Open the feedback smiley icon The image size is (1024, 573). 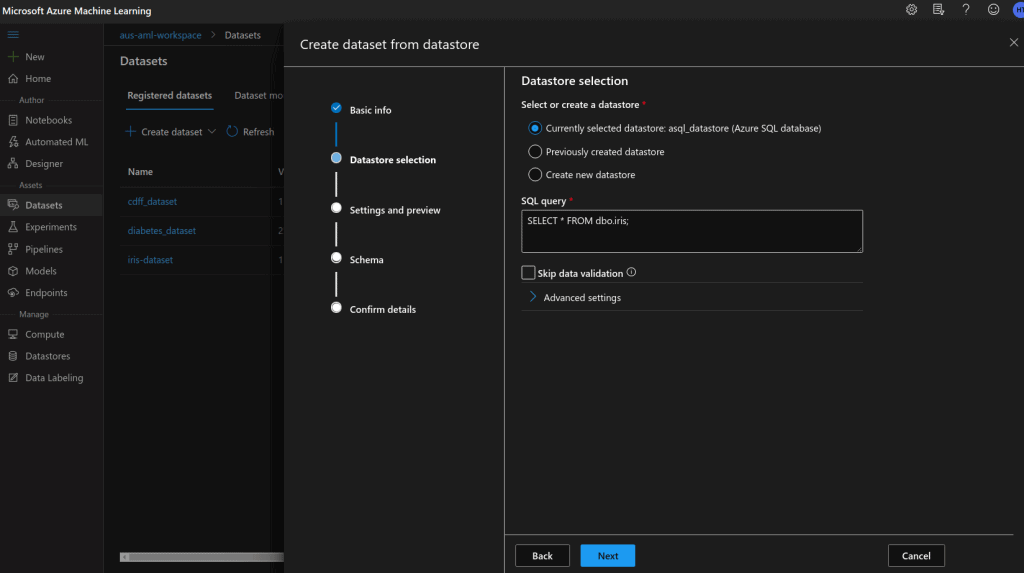pyautogui.click(x=993, y=10)
